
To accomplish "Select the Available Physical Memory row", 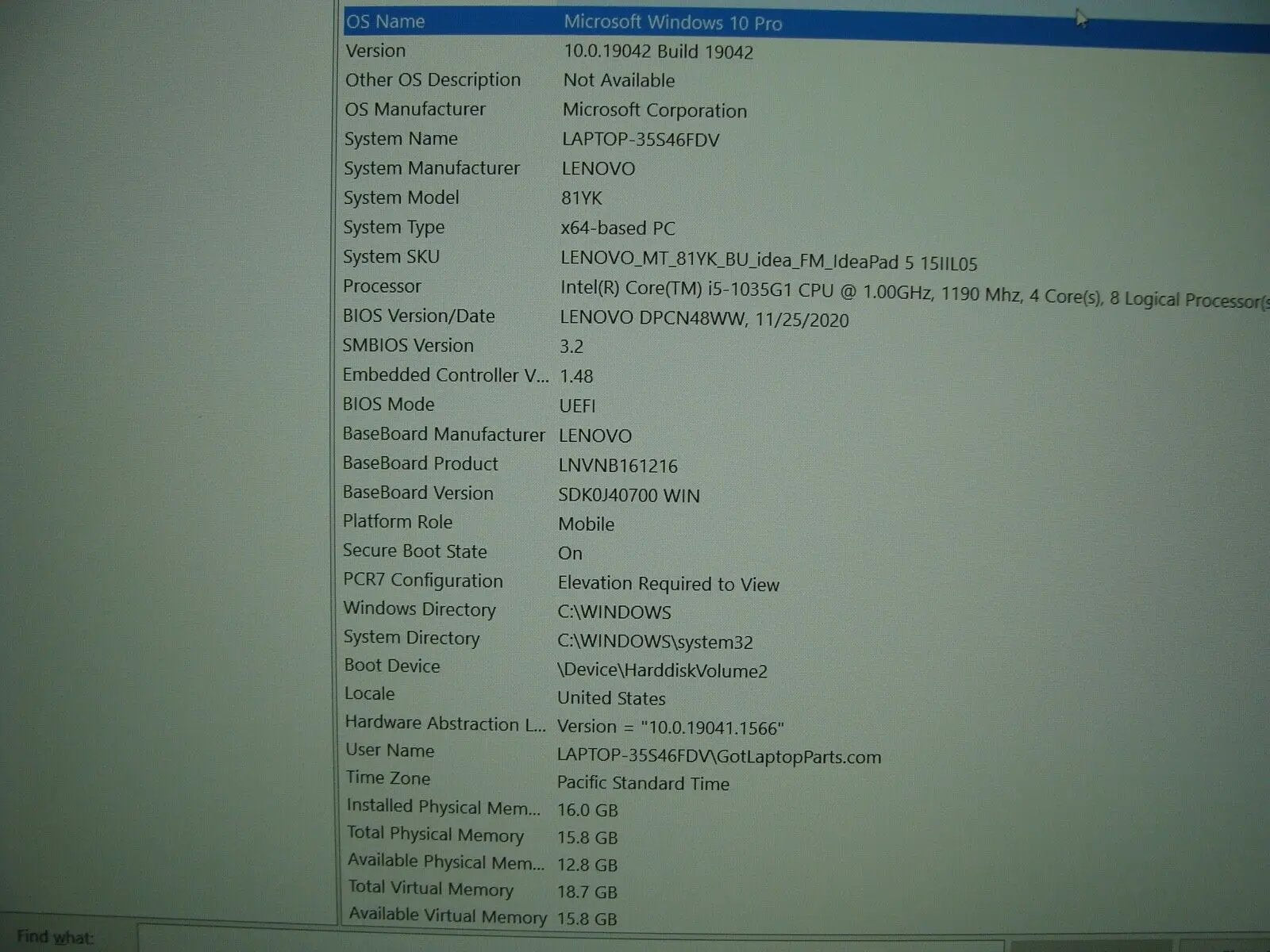I will tap(806, 863).
